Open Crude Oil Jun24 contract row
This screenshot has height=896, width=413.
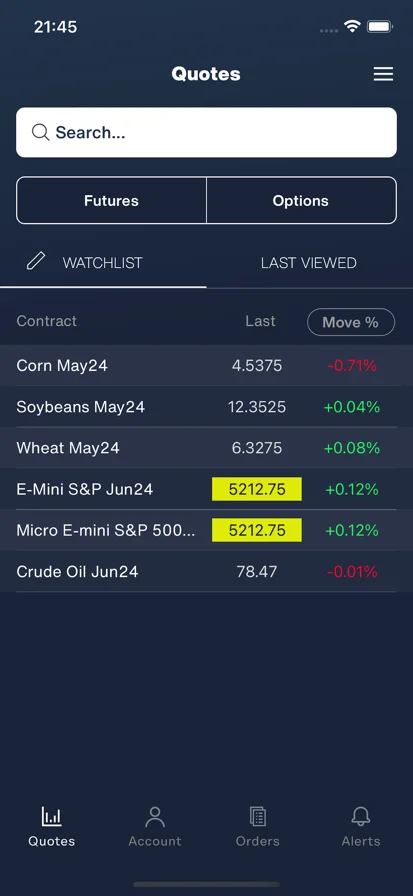pyautogui.click(x=206, y=571)
